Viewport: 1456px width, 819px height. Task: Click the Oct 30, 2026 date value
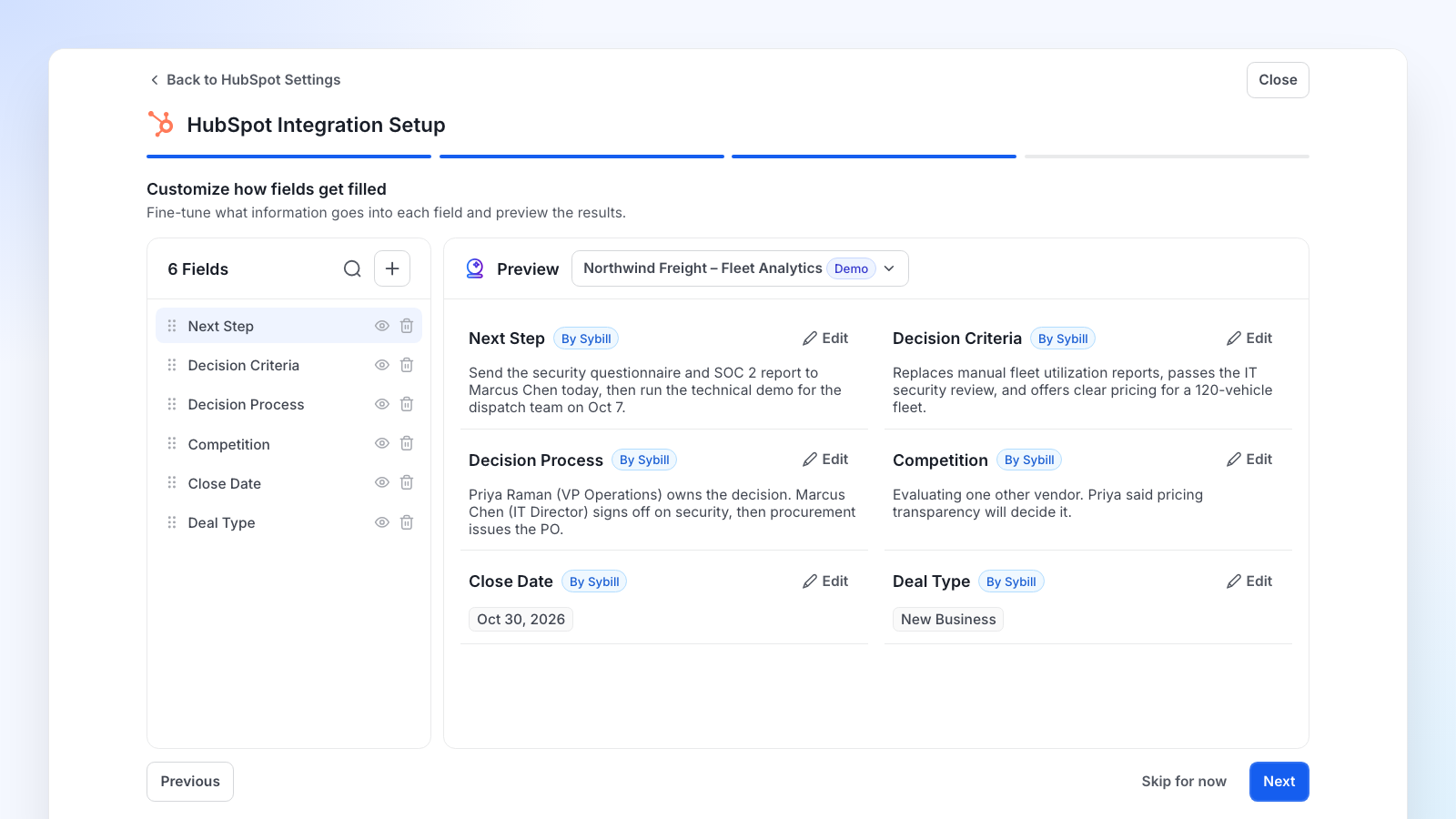521,620
